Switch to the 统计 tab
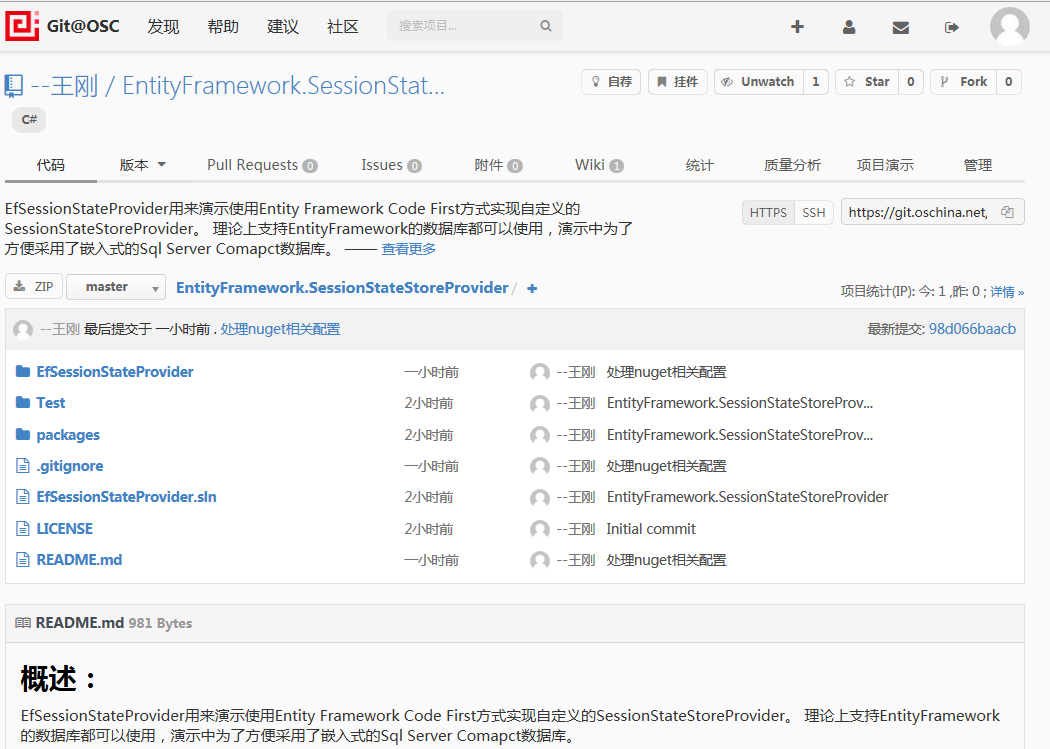 pos(699,165)
